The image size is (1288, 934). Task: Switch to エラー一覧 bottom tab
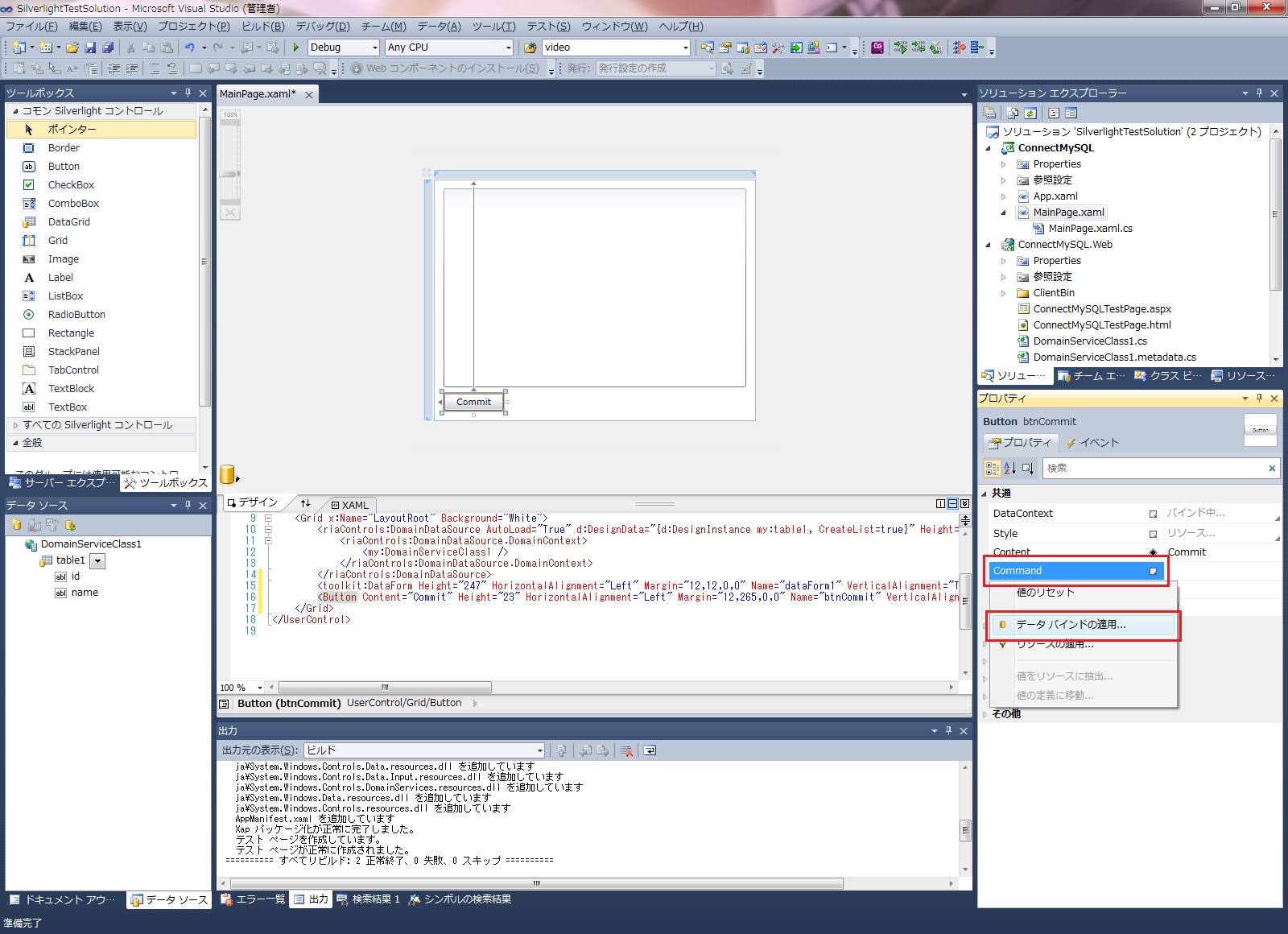click(253, 899)
